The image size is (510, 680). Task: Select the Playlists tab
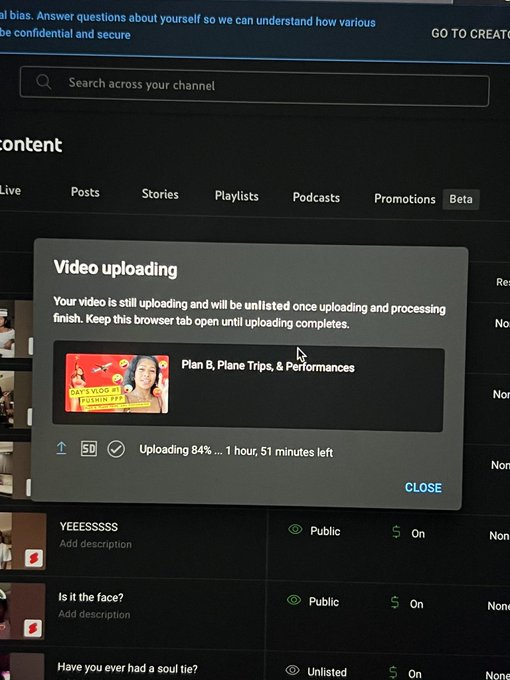(236, 196)
